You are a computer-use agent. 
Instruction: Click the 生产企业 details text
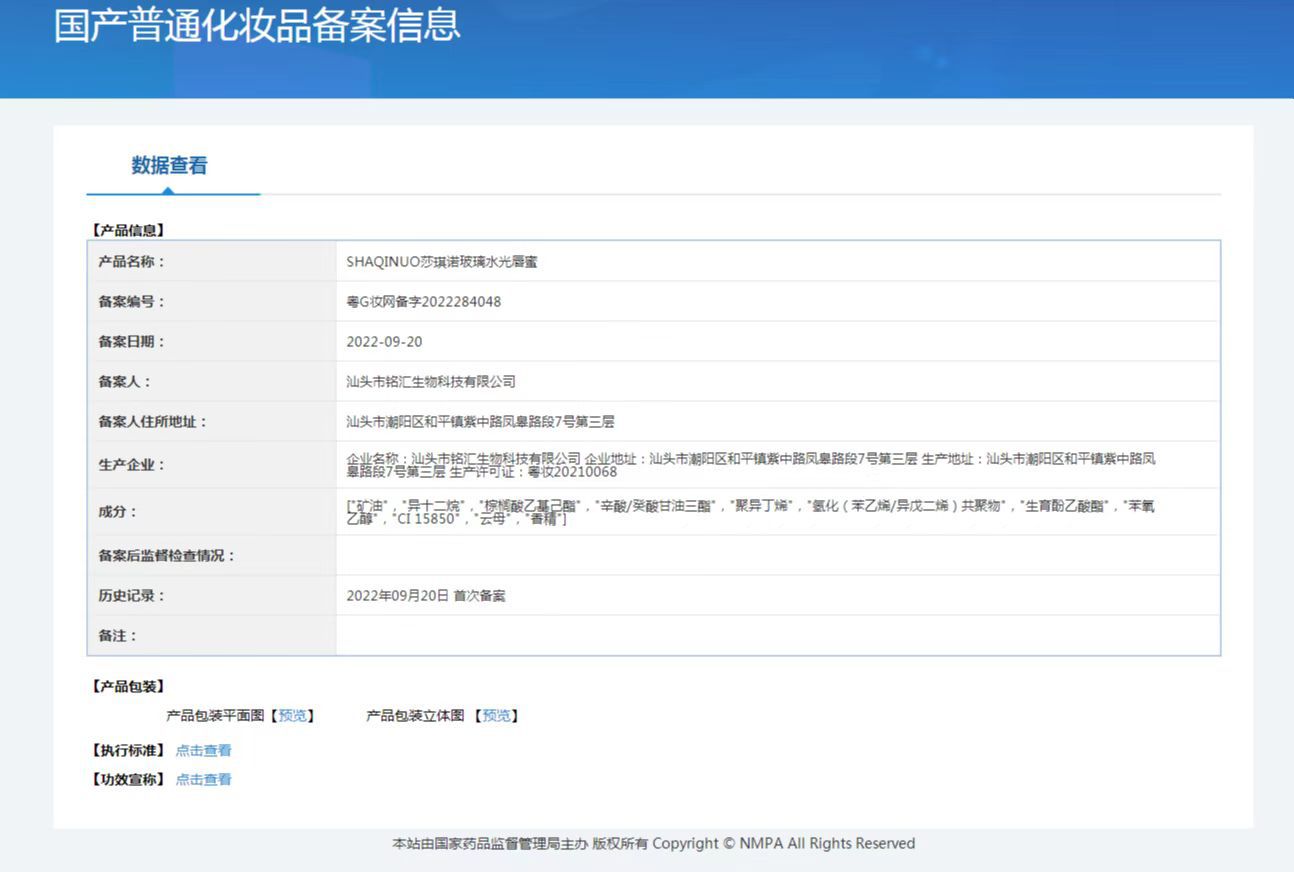(x=751, y=465)
